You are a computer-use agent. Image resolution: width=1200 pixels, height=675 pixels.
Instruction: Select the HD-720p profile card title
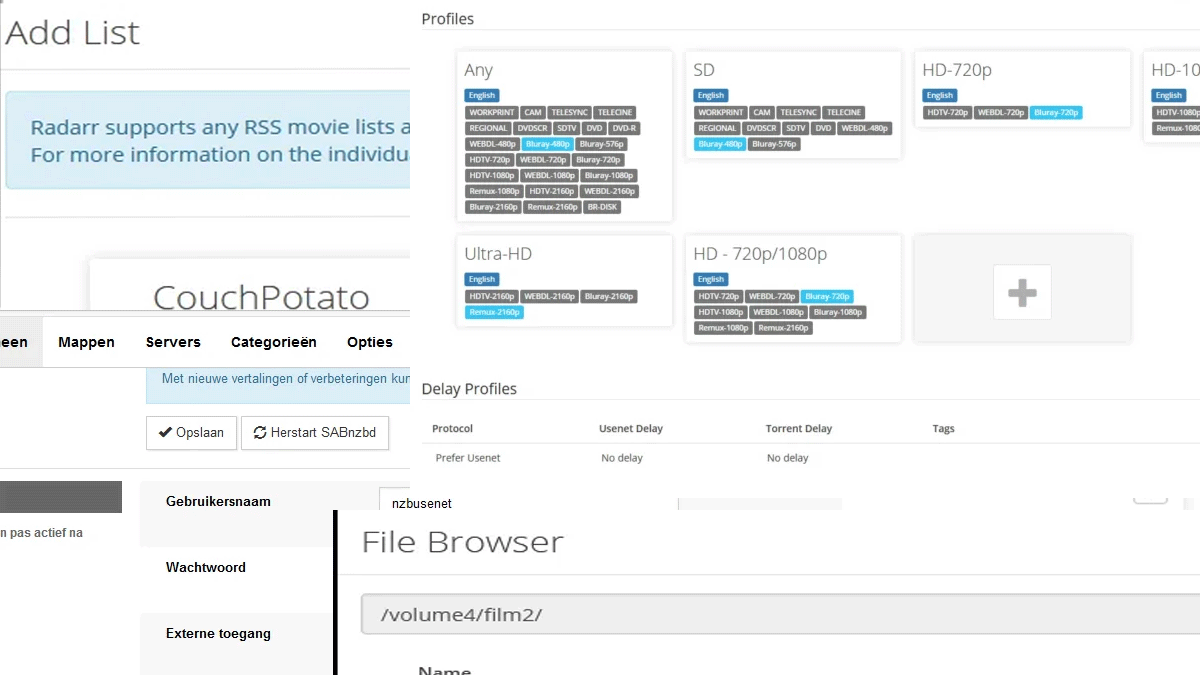click(957, 71)
